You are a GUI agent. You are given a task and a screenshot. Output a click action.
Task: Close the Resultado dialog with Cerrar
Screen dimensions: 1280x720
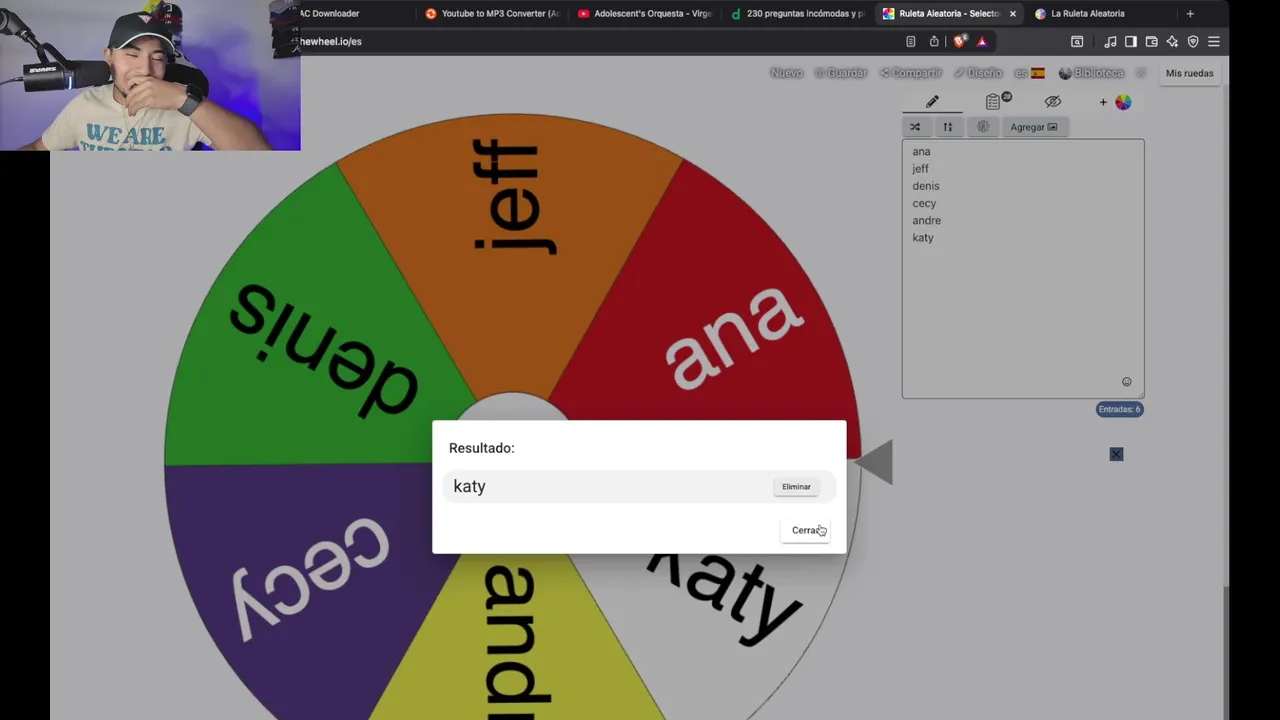click(807, 530)
